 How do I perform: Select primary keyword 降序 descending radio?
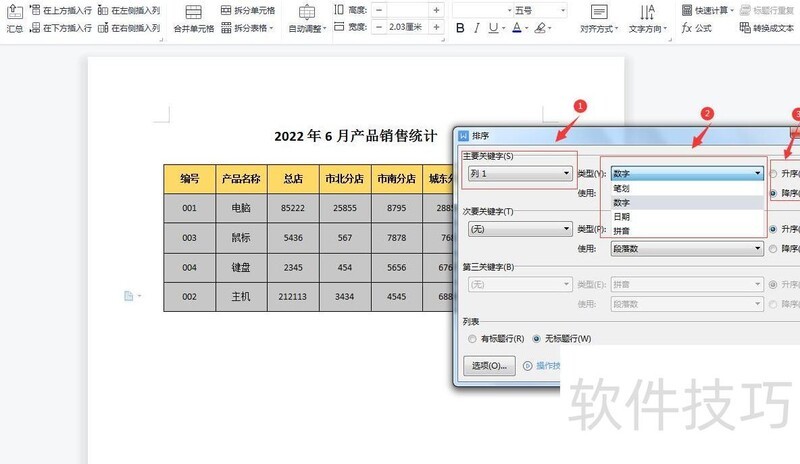pos(773,193)
